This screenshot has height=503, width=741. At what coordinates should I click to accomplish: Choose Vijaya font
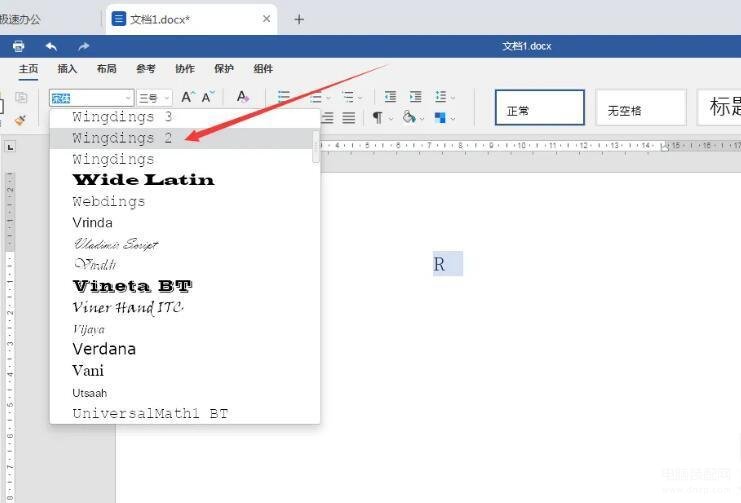tap(185, 329)
